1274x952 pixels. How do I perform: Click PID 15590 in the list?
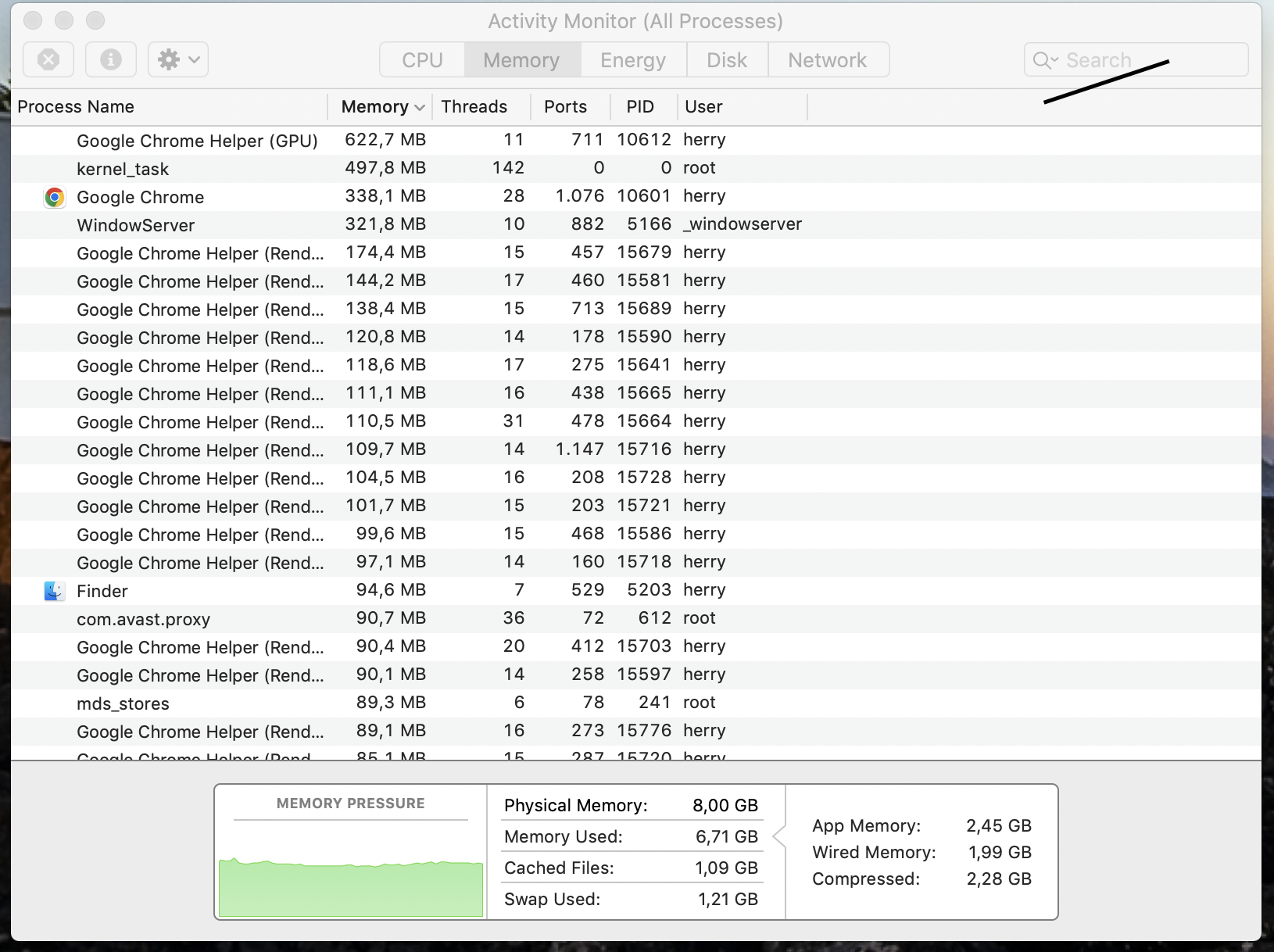coord(644,337)
